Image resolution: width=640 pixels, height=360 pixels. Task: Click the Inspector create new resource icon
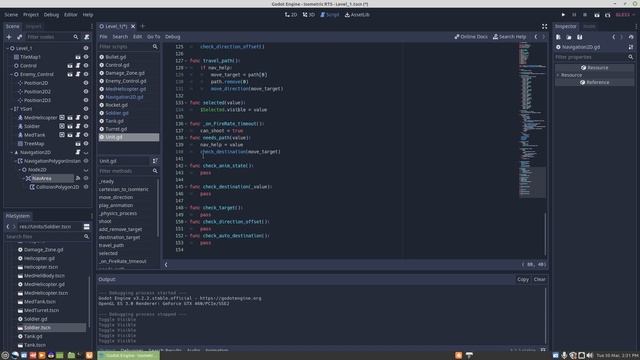558,37
